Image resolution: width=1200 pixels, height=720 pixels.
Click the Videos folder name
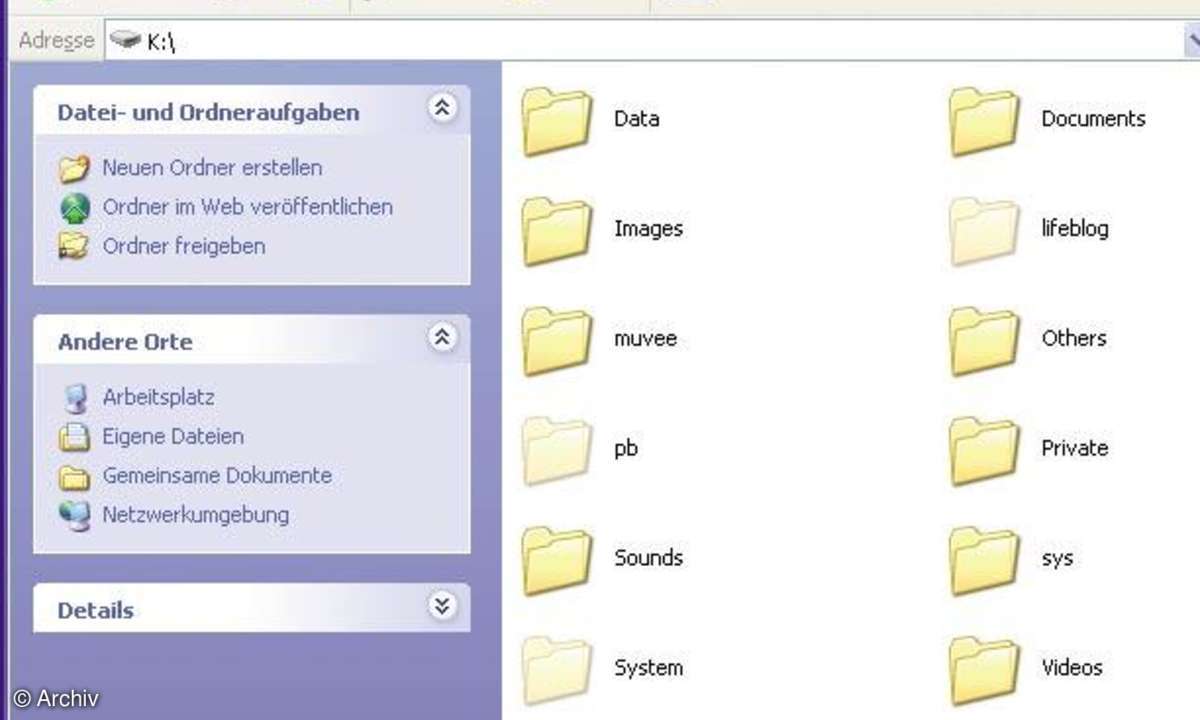1072,669
